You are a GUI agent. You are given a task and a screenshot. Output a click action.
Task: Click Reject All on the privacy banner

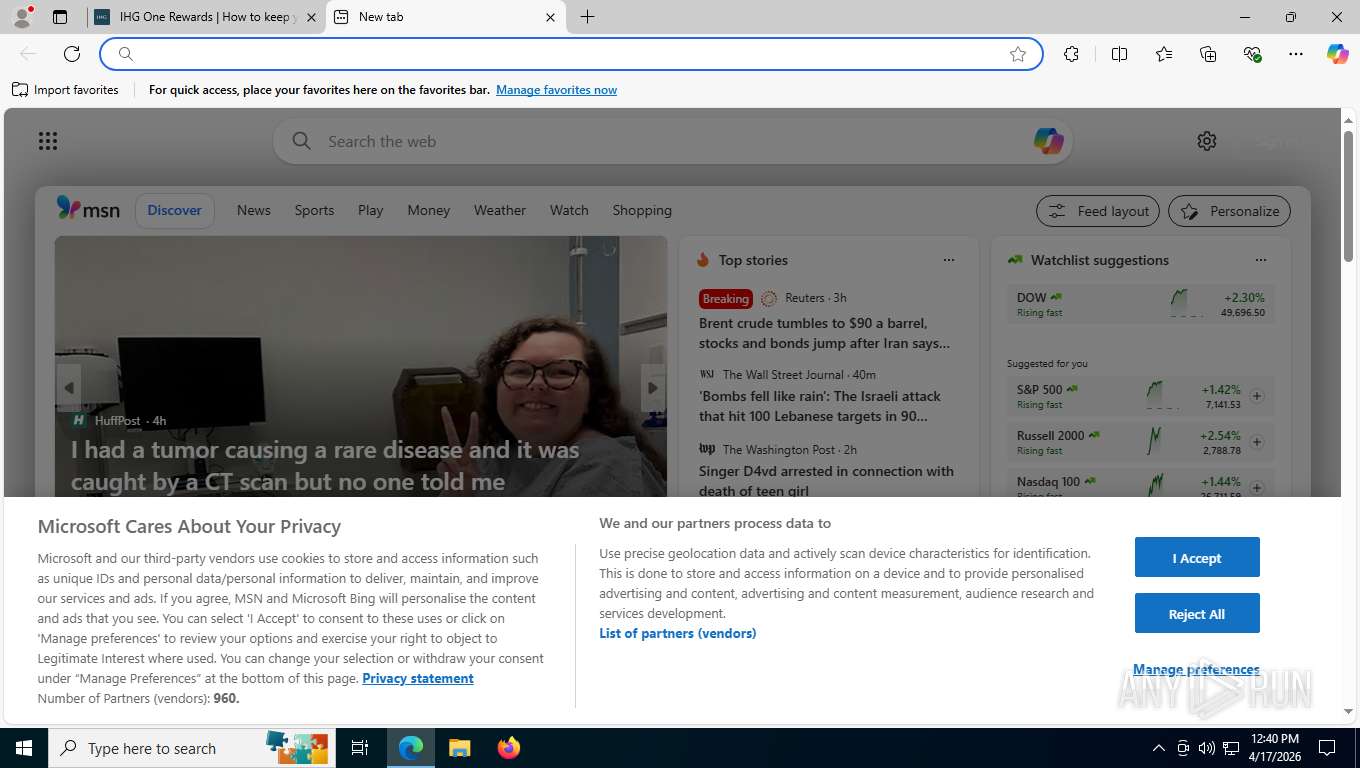click(x=1197, y=614)
